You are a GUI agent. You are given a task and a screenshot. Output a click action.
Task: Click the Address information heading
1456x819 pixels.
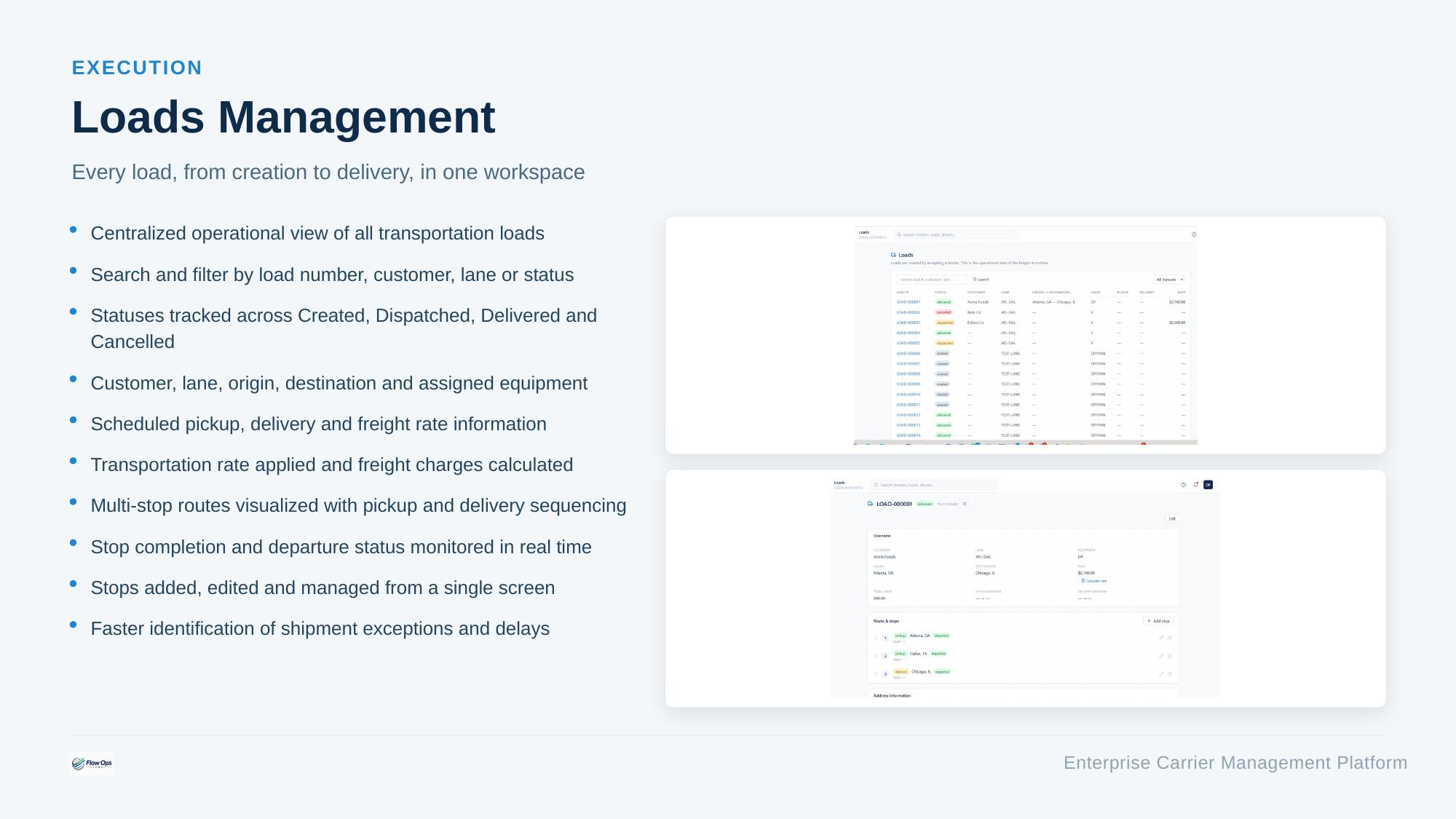[892, 696]
